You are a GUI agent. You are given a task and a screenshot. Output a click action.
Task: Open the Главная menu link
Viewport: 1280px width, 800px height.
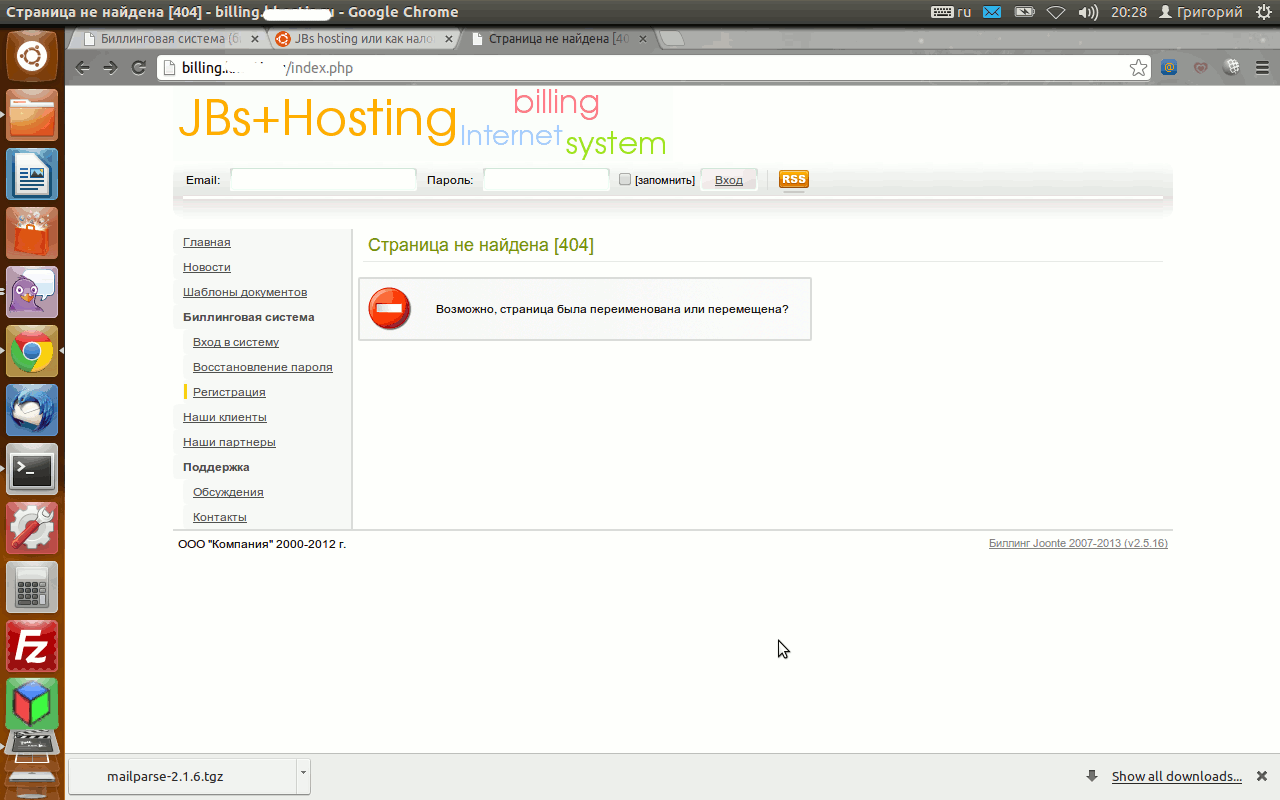click(x=207, y=242)
